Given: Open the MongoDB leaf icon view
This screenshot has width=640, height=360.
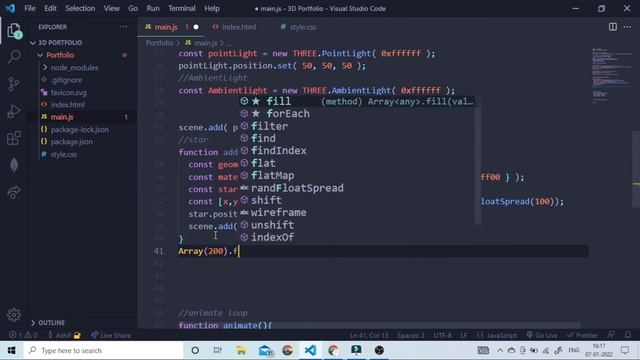Looking at the screenshot, I should pyautogui.click(x=14, y=165).
